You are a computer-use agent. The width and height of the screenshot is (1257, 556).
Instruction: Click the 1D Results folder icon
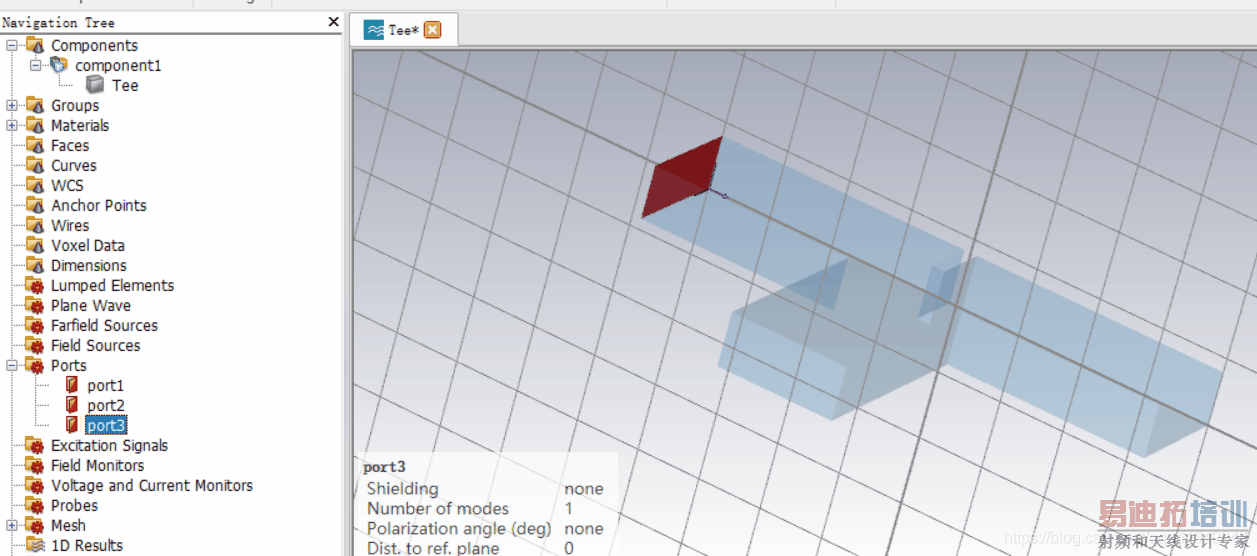[x=35, y=545]
